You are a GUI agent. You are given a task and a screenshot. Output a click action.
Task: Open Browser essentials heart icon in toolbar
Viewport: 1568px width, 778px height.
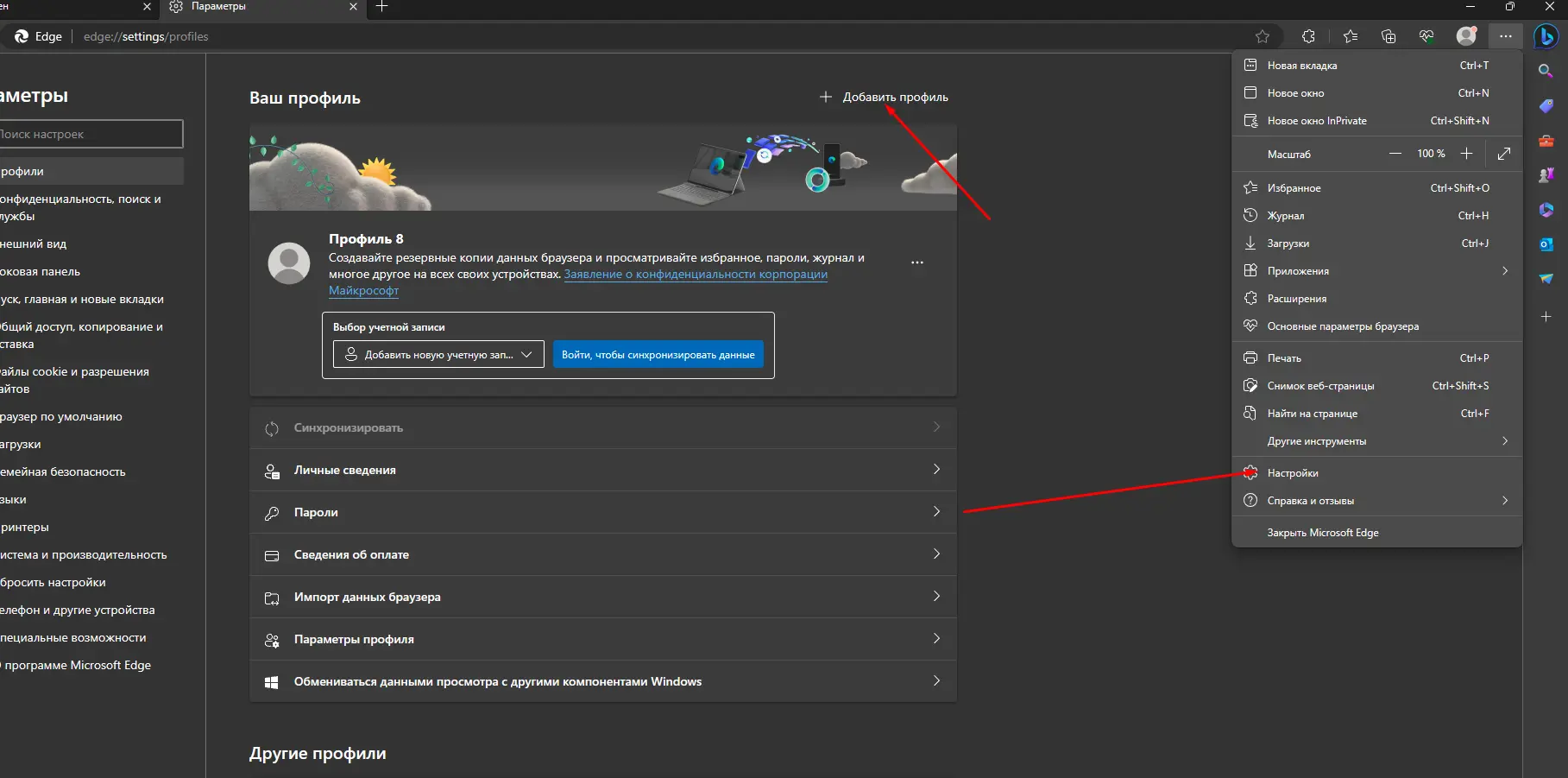pos(1426,36)
